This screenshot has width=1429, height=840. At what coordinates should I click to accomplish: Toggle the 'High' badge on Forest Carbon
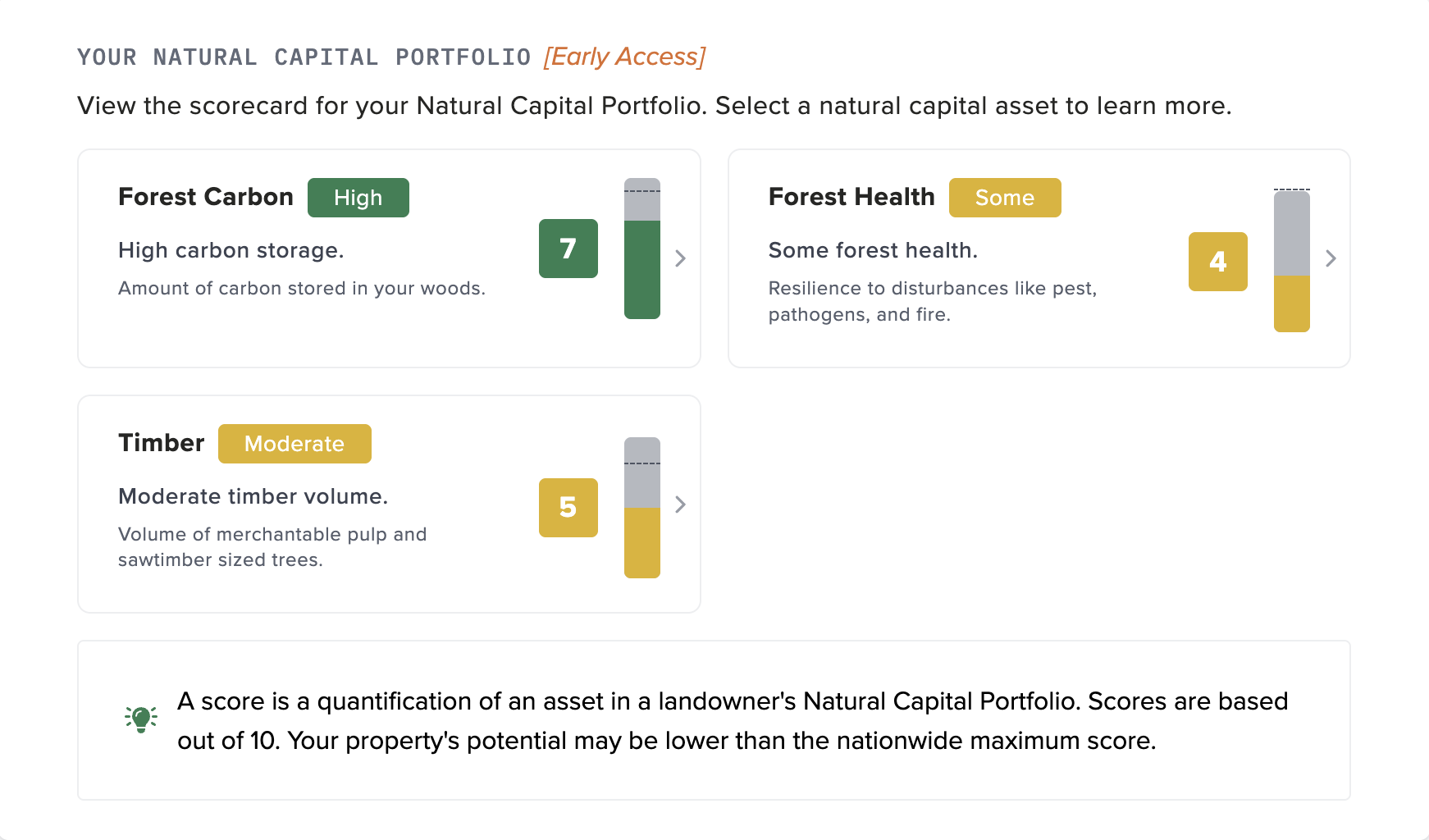358,197
